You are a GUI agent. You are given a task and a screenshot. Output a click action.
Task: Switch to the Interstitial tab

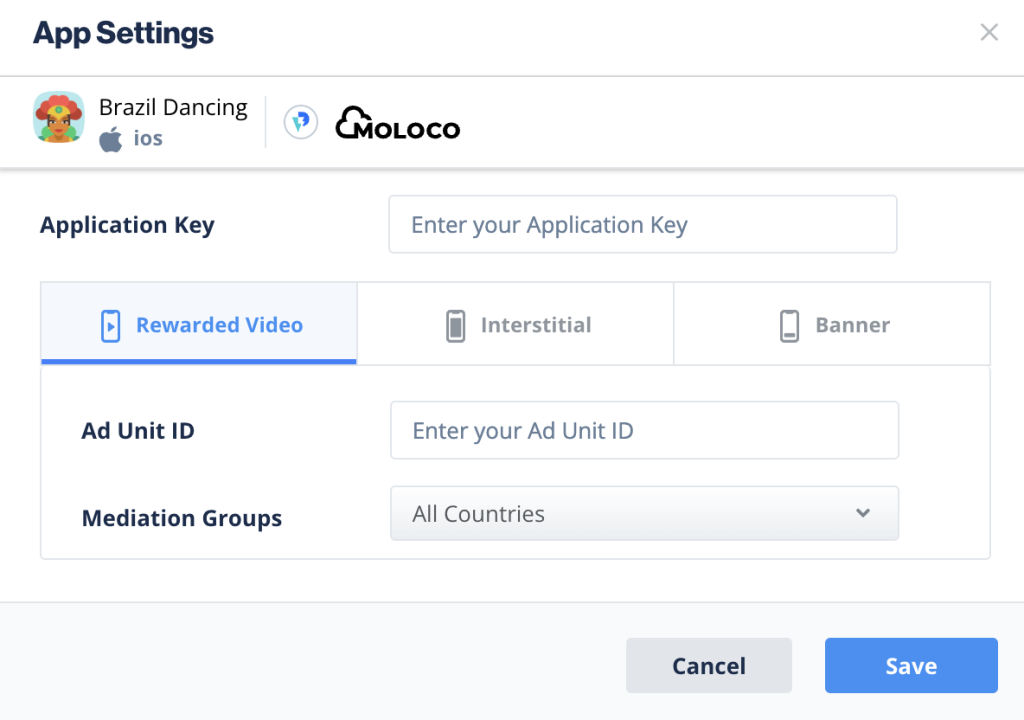514,324
